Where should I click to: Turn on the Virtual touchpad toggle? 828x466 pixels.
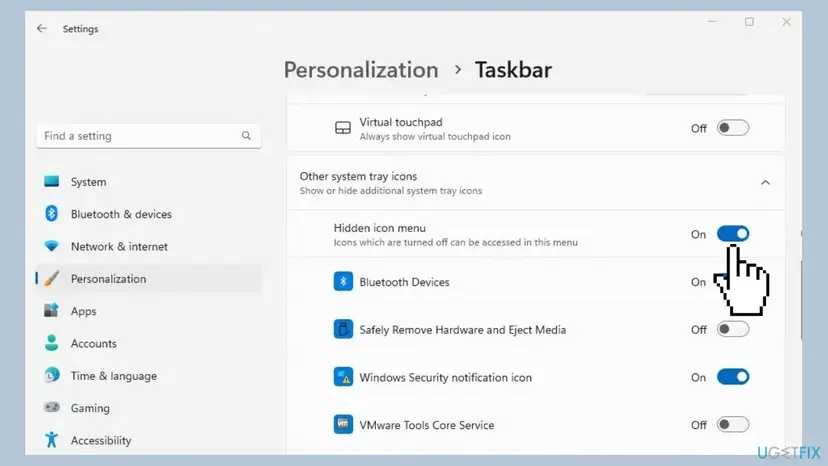733,128
